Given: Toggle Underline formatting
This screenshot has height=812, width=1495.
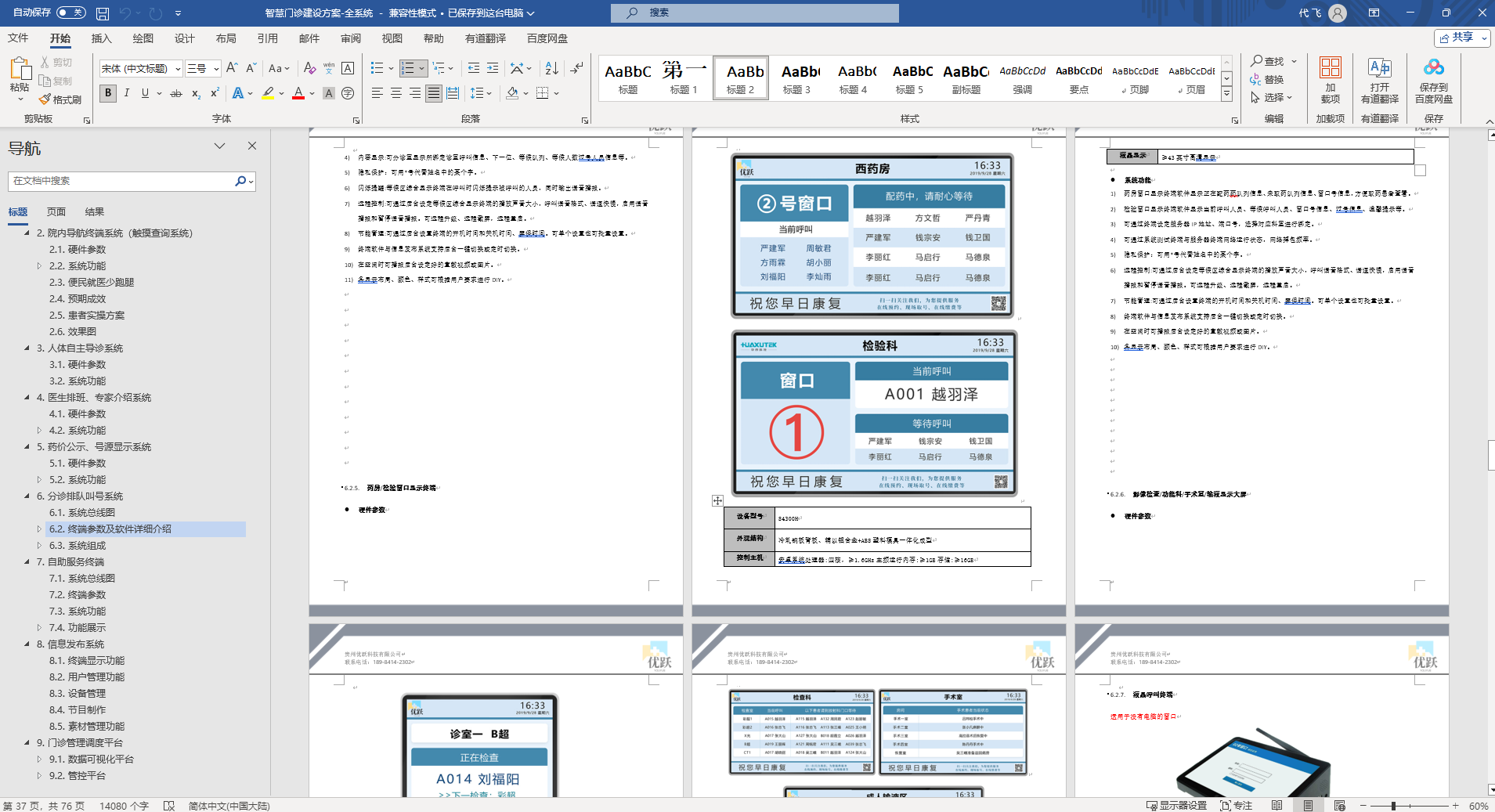Looking at the screenshot, I should (x=145, y=93).
